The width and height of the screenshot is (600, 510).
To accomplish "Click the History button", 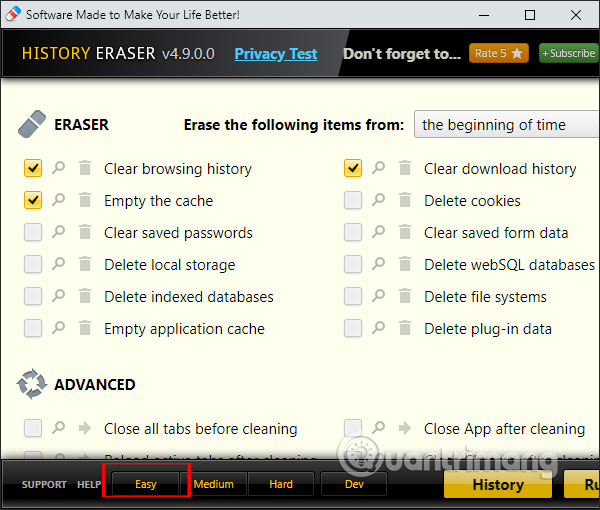I will (x=498, y=485).
